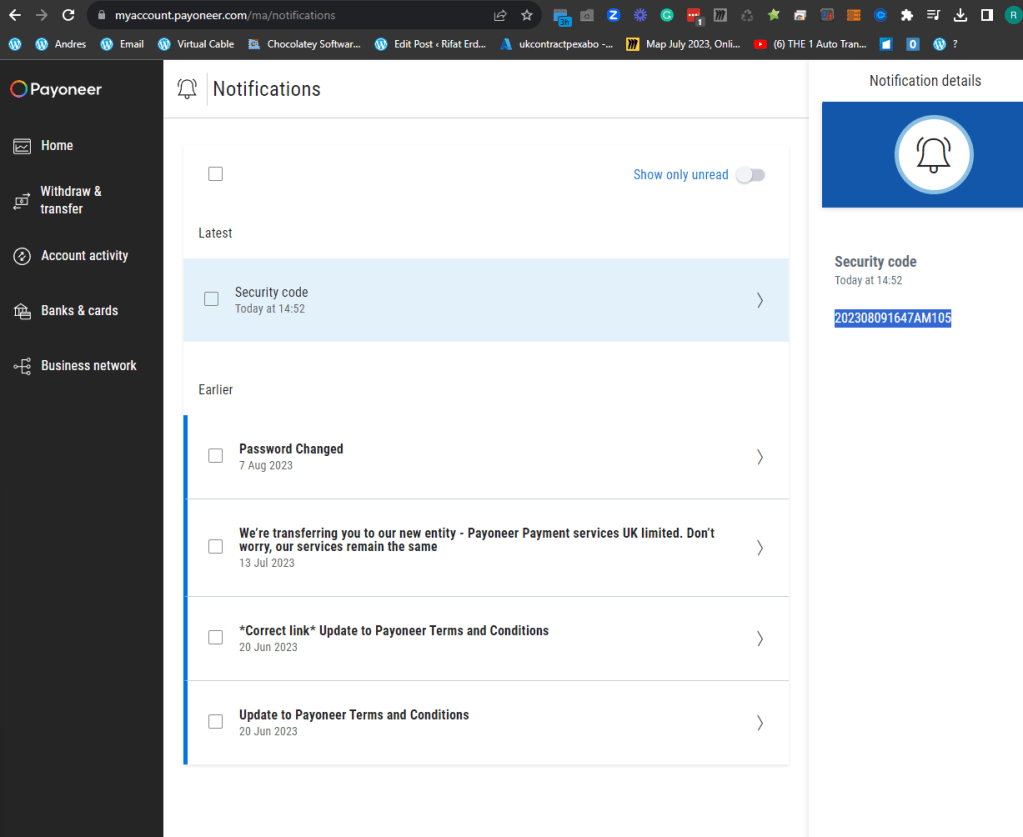The width and height of the screenshot is (1023, 837).
Task: Bookmark this page with star icon
Action: (527, 15)
